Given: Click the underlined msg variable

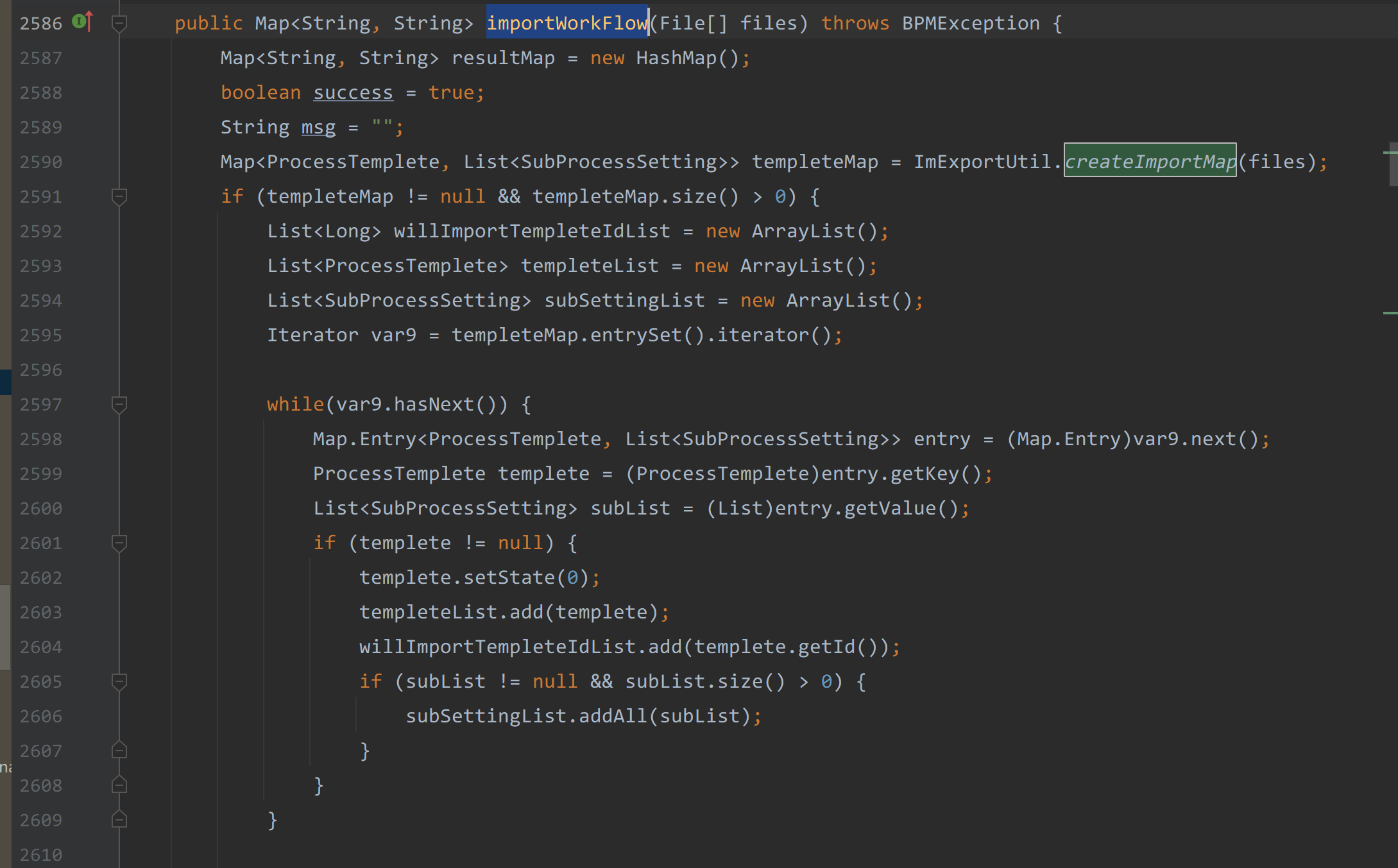Looking at the screenshot, I should tap(318, 127).
